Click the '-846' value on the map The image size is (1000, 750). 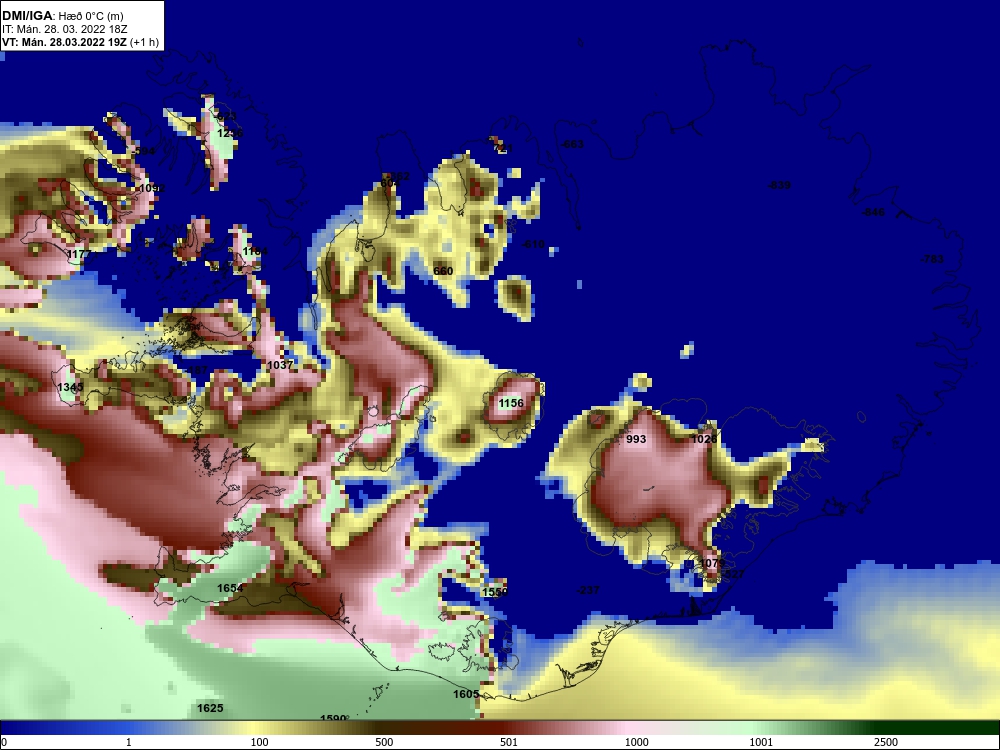(873, 212)
